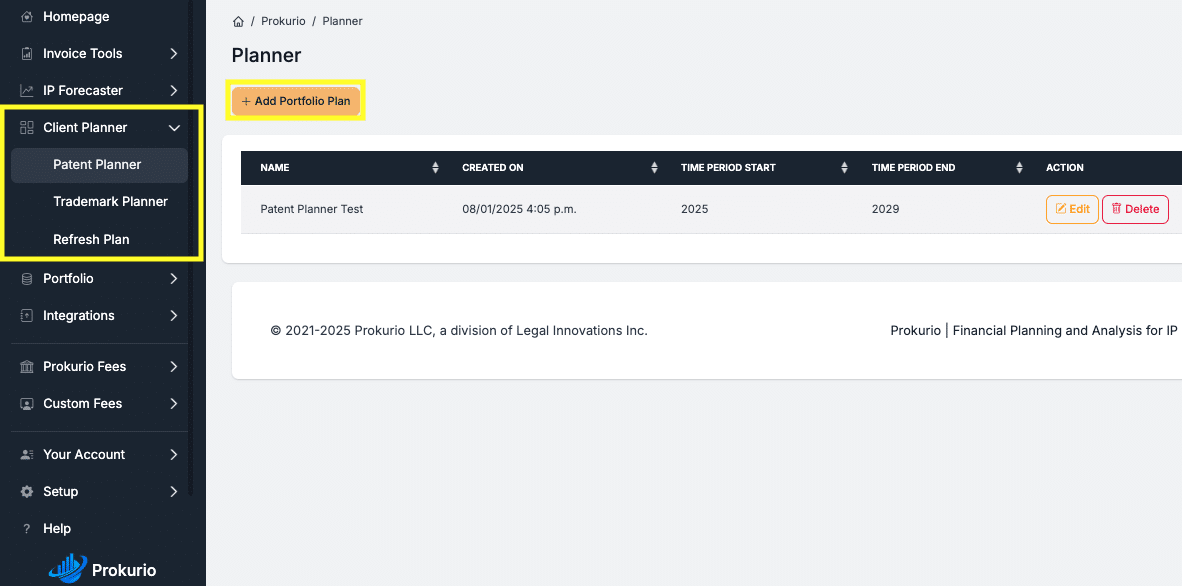Click the breadcrumb home icon

[x=238, y=20]
